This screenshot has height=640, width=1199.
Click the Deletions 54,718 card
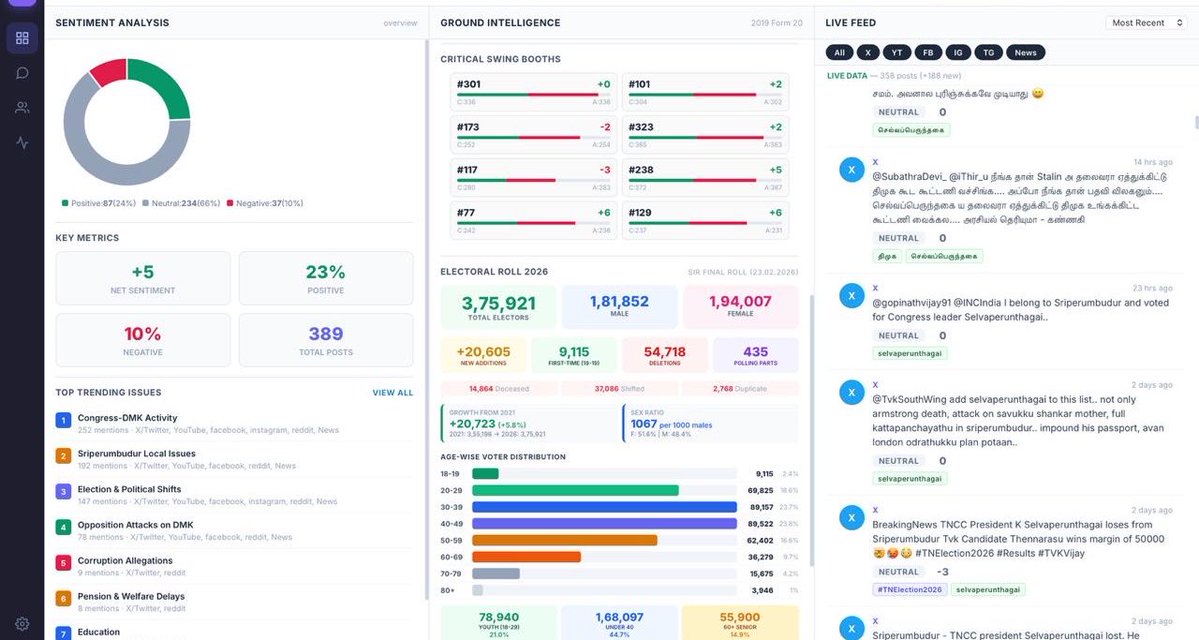click(664, 355)
